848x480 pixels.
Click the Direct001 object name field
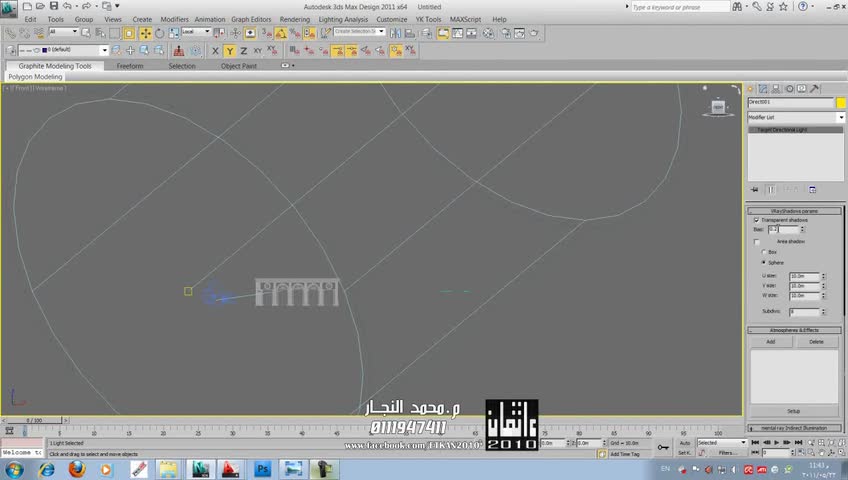[790, 102]
